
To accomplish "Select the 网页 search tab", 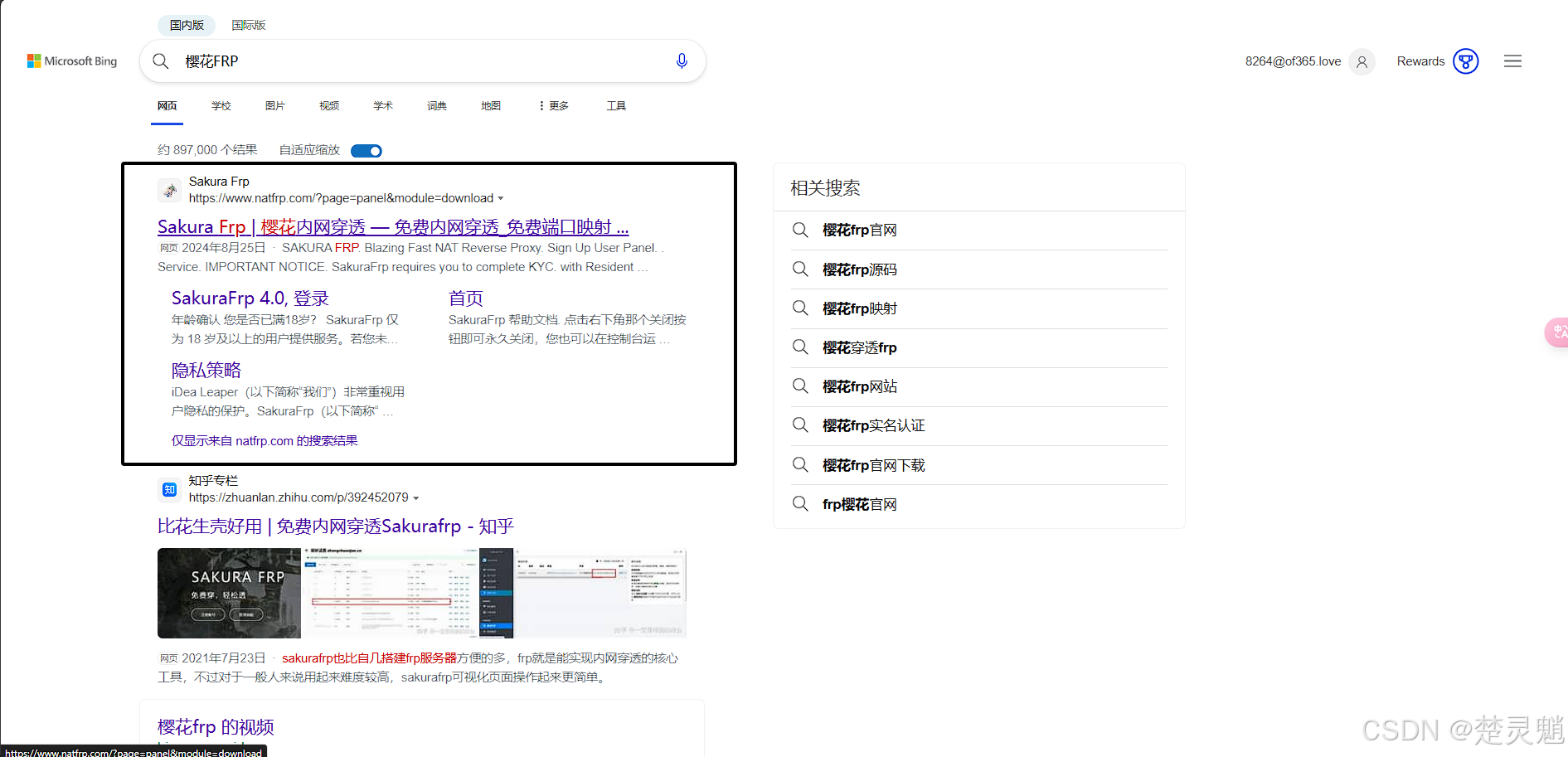I will click(x=167, y=106).
